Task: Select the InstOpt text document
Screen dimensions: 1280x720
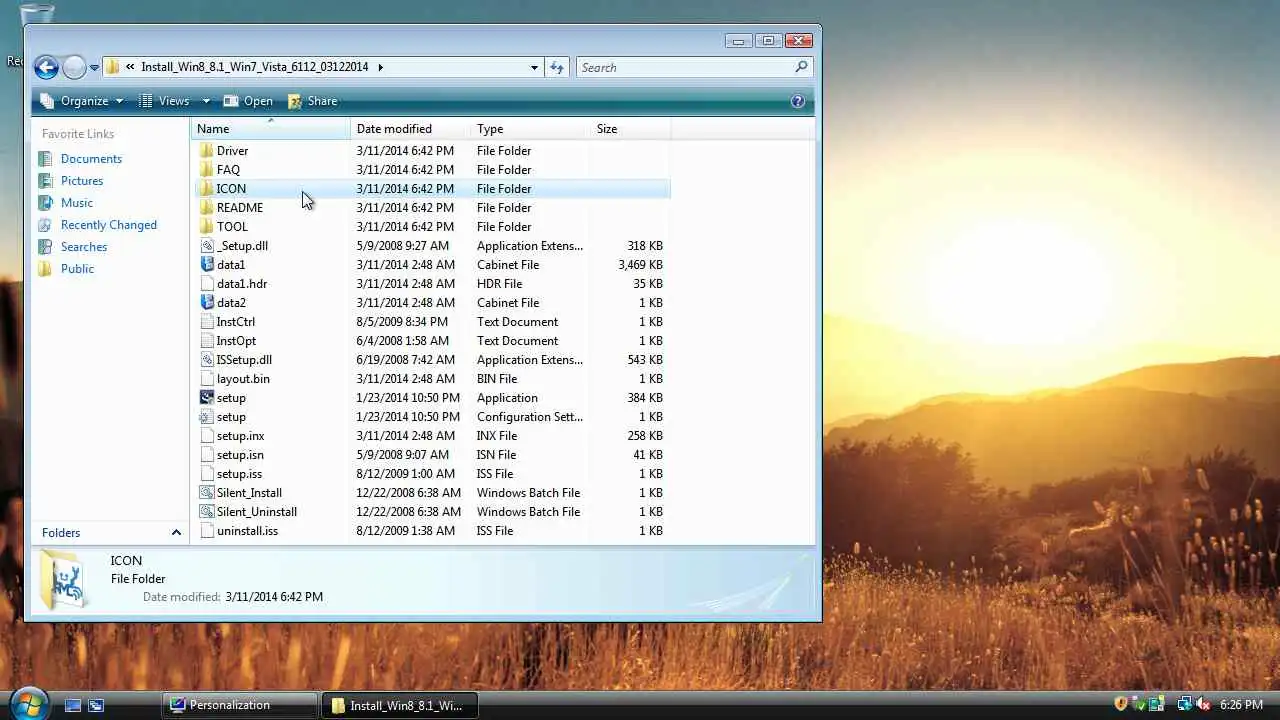Action: click(x=236, y=341)
